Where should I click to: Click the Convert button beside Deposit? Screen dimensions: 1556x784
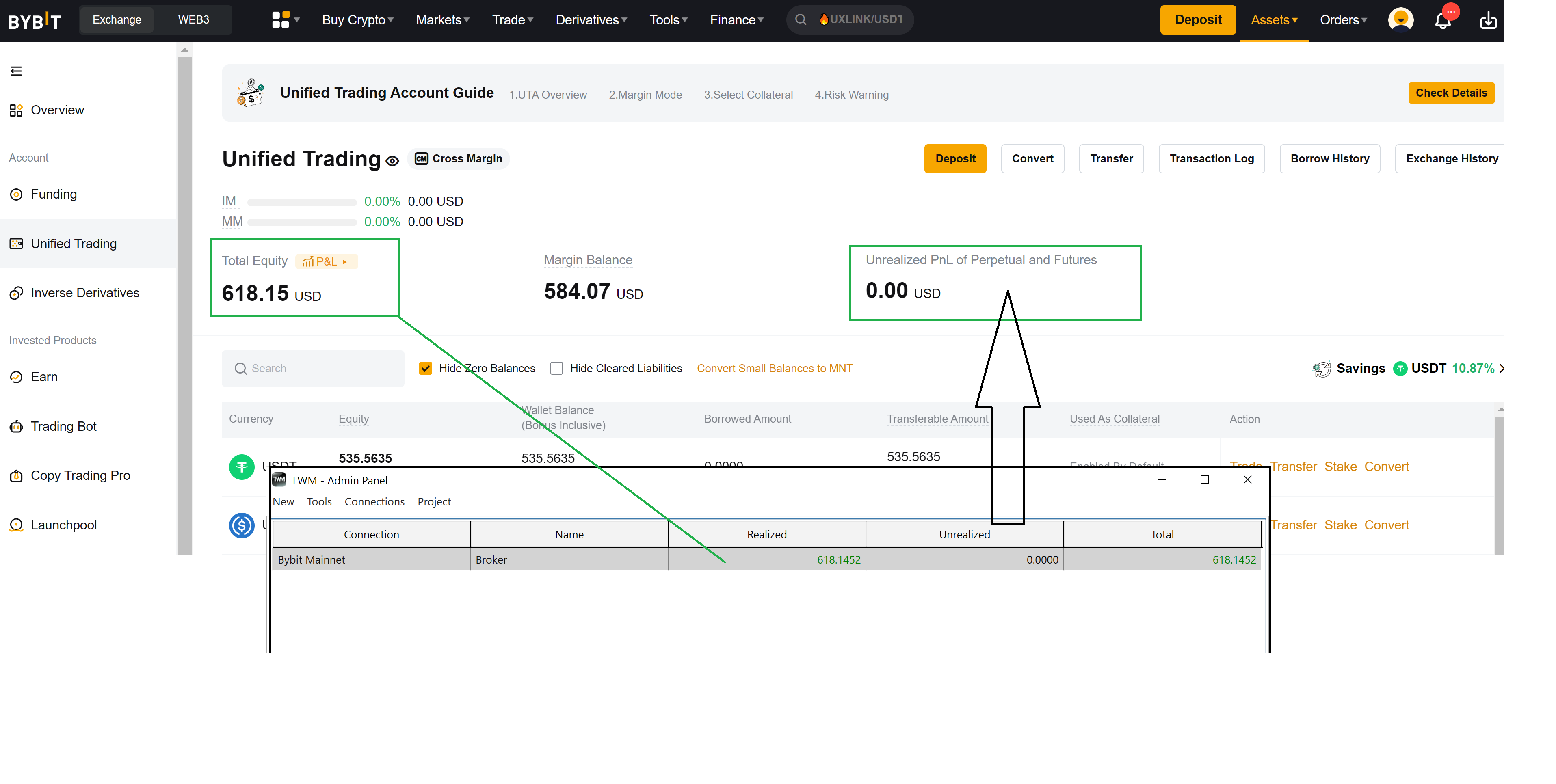click(x=1032, y=159)
